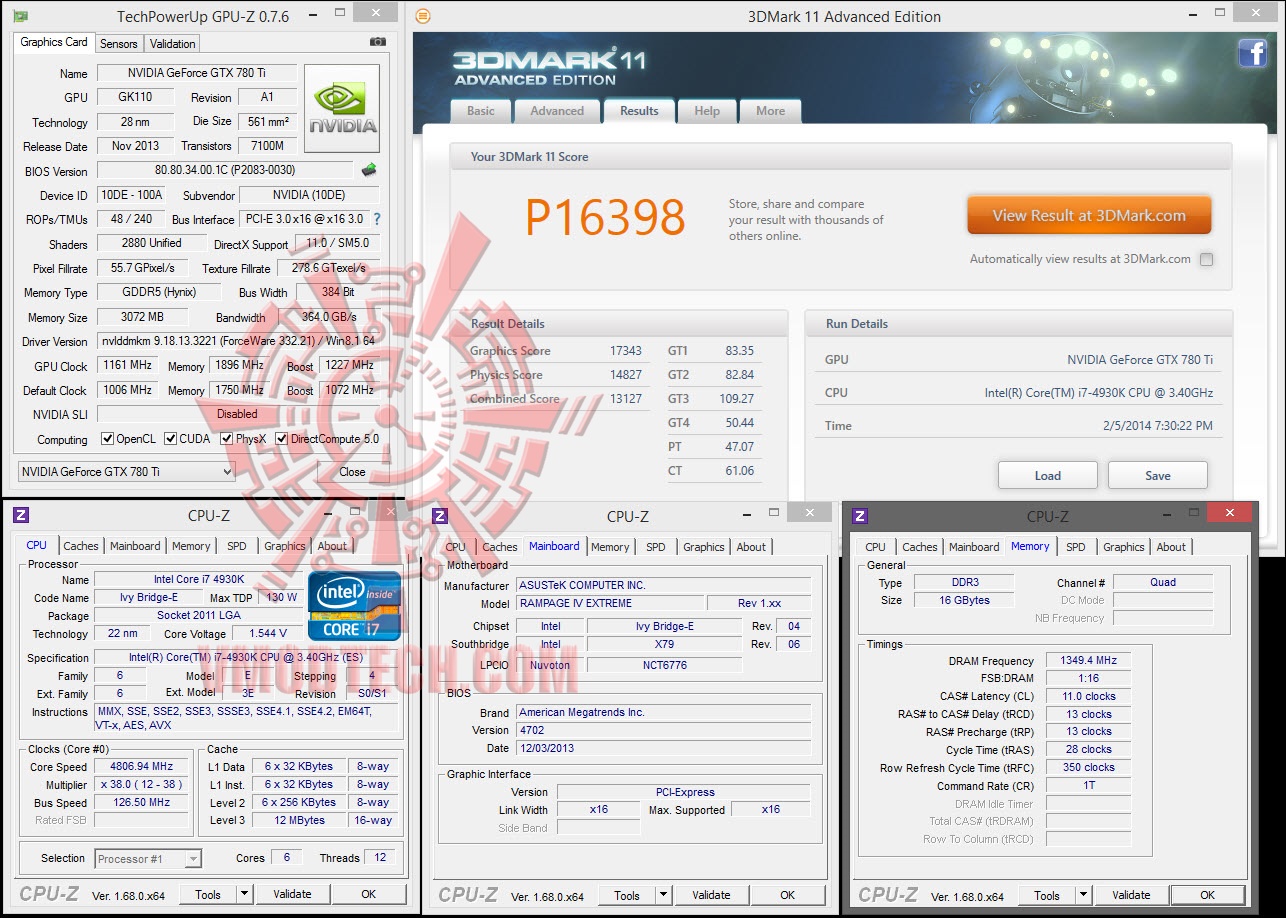The height and width of the screenshot is (918, 1286).
Task: Click the BIOS save chip icon in GPU-Z
Action: click(369, 170)
